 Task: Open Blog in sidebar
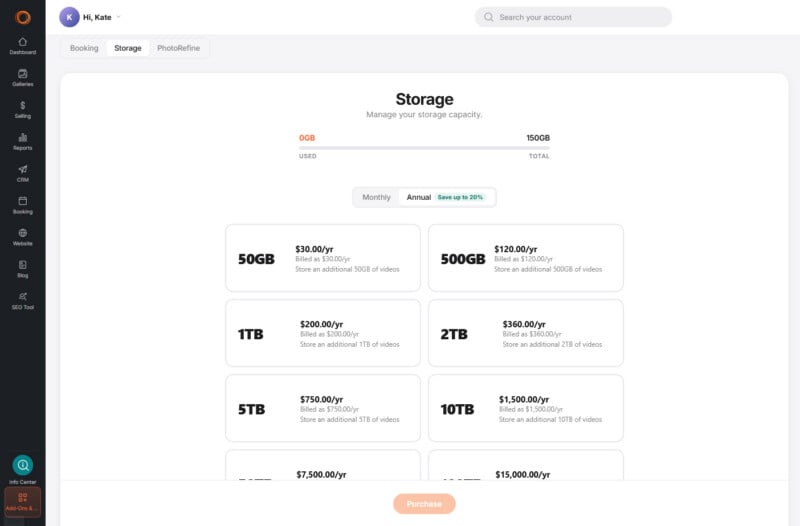22,269
